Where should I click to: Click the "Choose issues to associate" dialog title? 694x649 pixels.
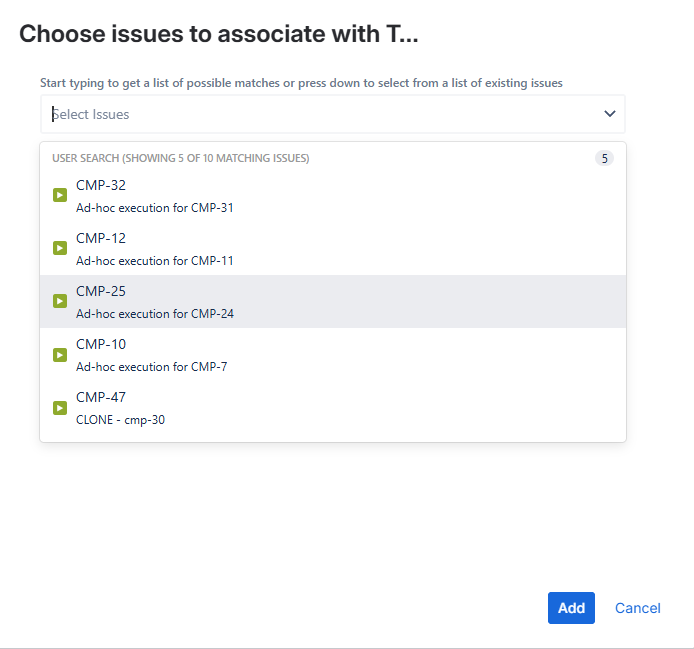[x=219, y=34]
